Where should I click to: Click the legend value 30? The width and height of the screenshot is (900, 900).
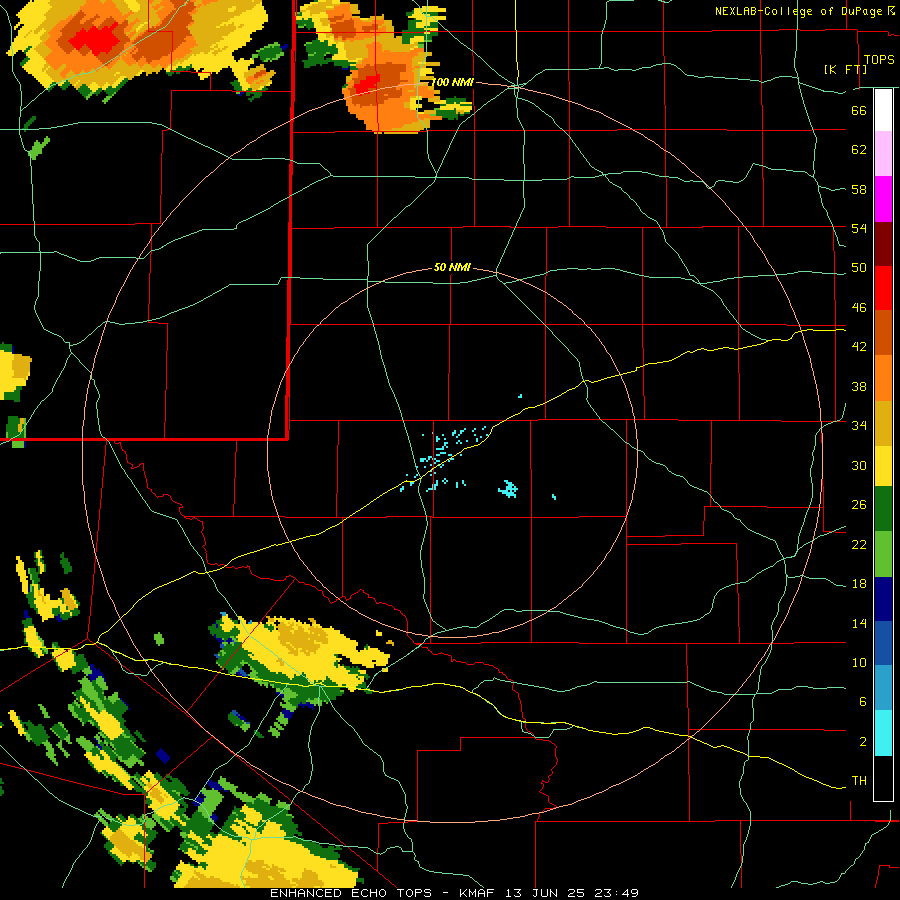(x=859, y=465)
